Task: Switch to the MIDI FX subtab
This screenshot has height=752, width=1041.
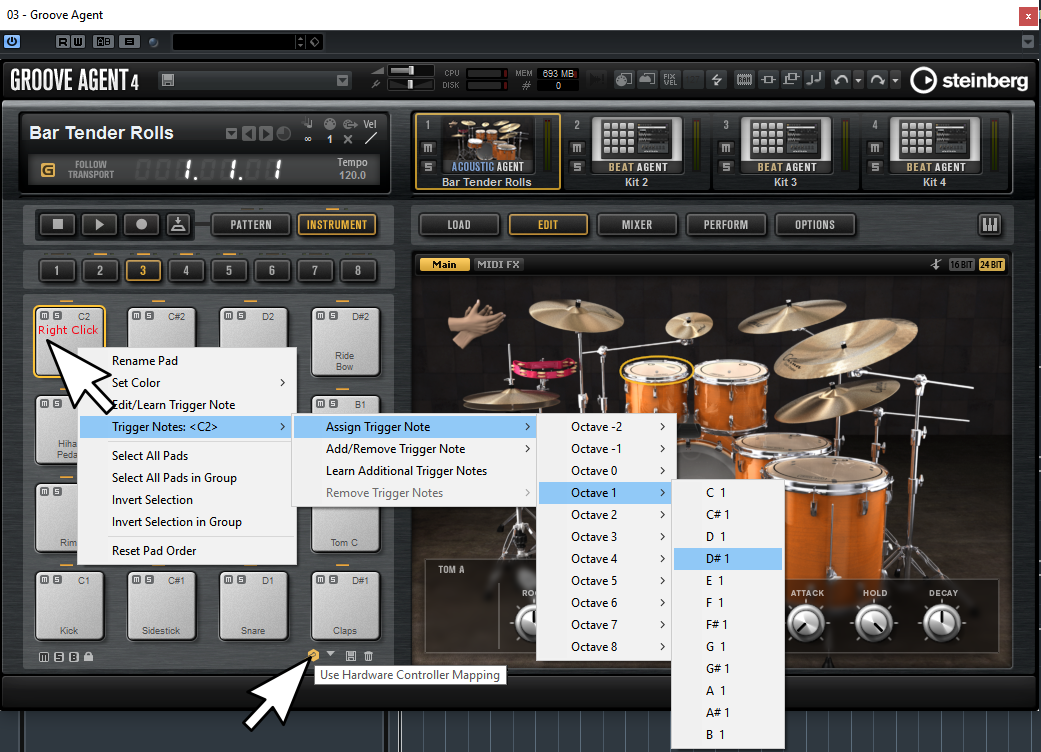Action: 498,264
